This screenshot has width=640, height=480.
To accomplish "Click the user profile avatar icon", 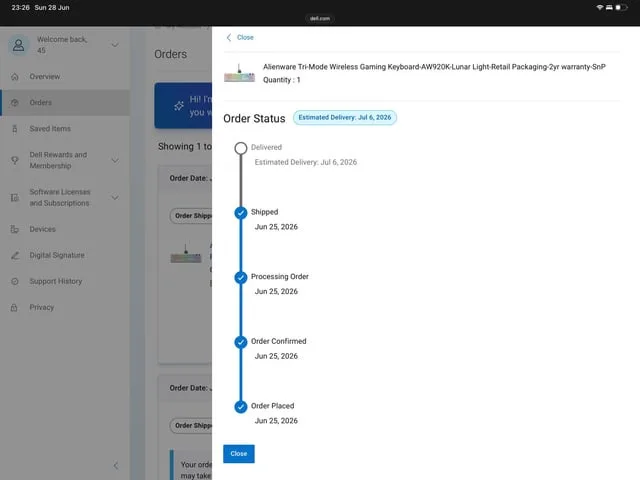I will point(18,44).
